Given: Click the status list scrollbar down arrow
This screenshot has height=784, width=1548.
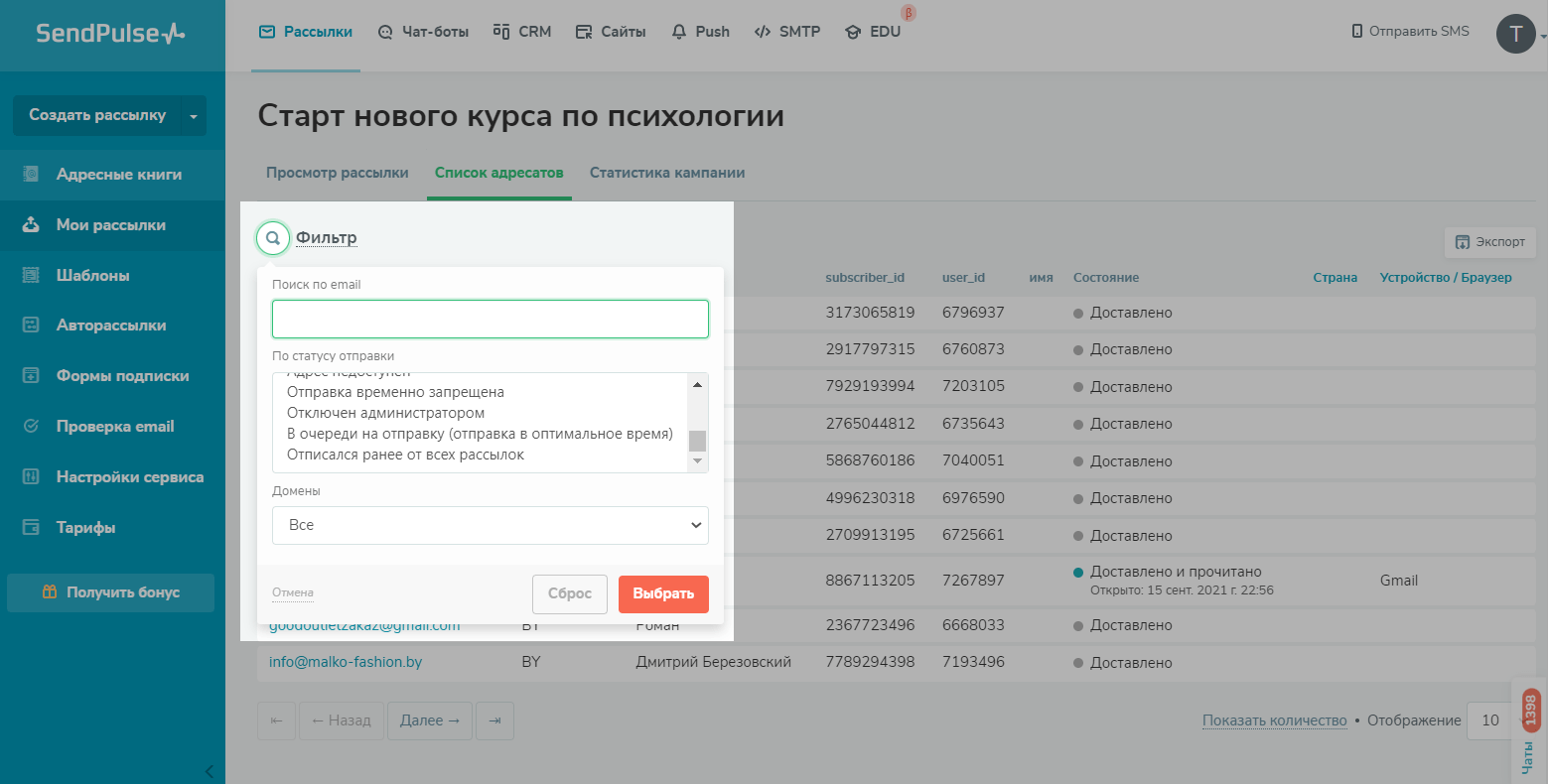Looking at the screenshot, I should 697,461.
